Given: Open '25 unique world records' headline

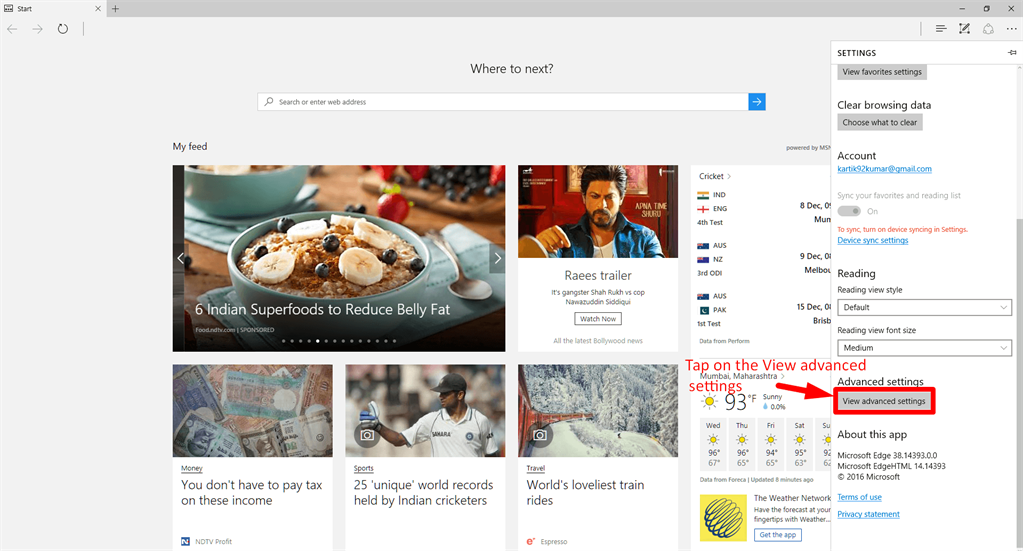Looking at the screenshot, I should [x=423, y=492].
